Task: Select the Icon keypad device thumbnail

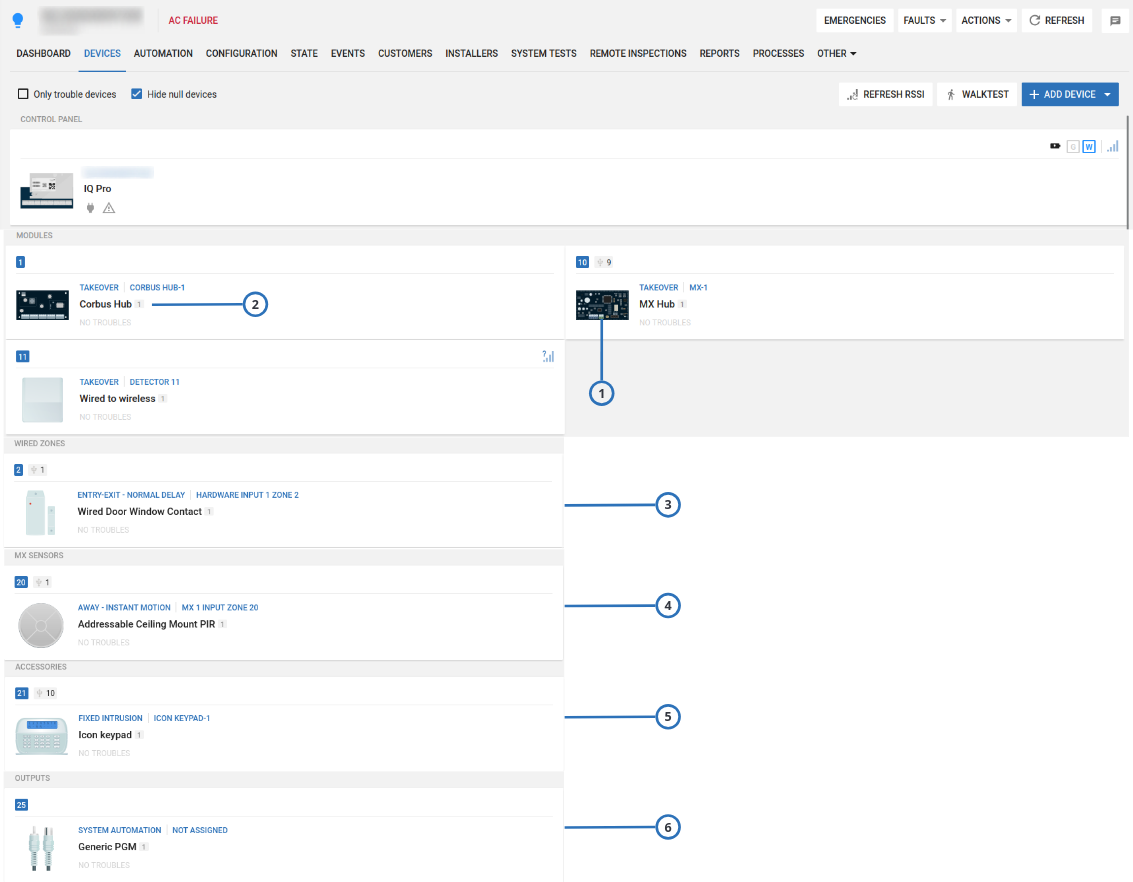Action: tap(42, 736)
